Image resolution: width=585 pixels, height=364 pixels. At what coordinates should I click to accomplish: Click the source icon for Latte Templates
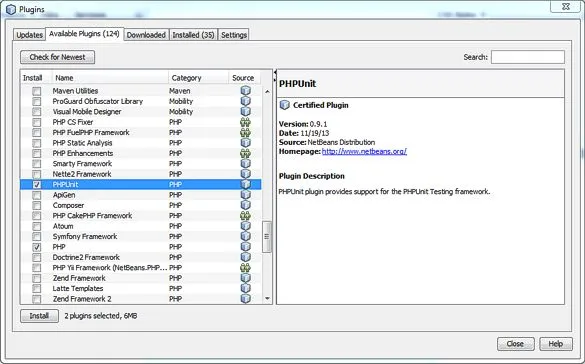tap(245, 288)
